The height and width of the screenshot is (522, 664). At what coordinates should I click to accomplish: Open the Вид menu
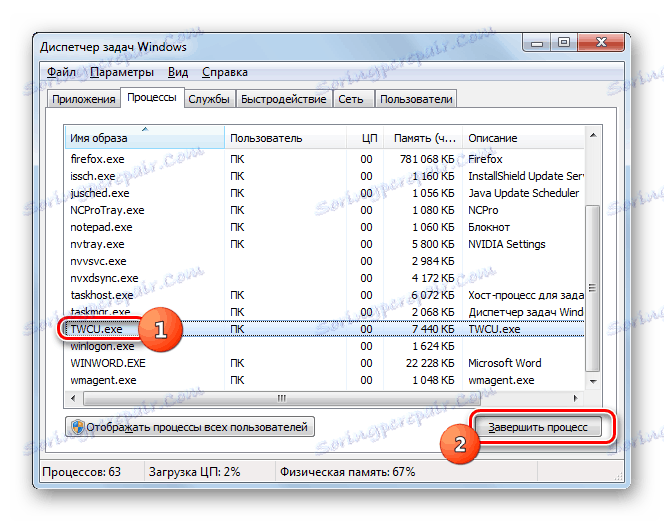click(177, 72)
